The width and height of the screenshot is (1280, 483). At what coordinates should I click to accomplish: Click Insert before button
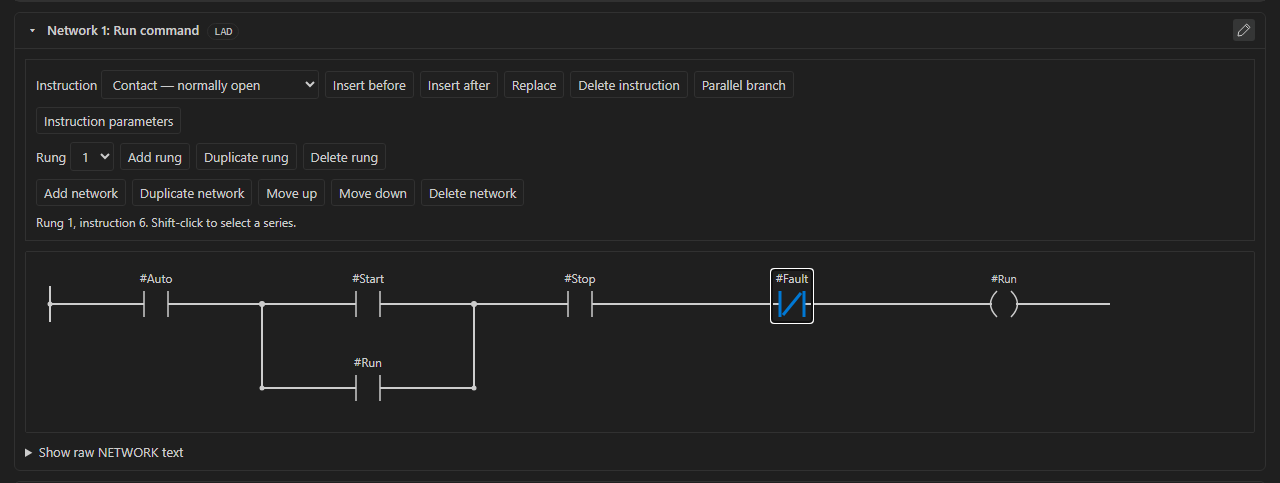(369, 85)
